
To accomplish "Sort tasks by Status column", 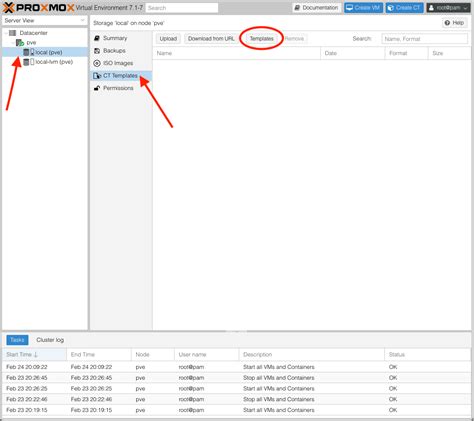I will (x=428, y=354).
